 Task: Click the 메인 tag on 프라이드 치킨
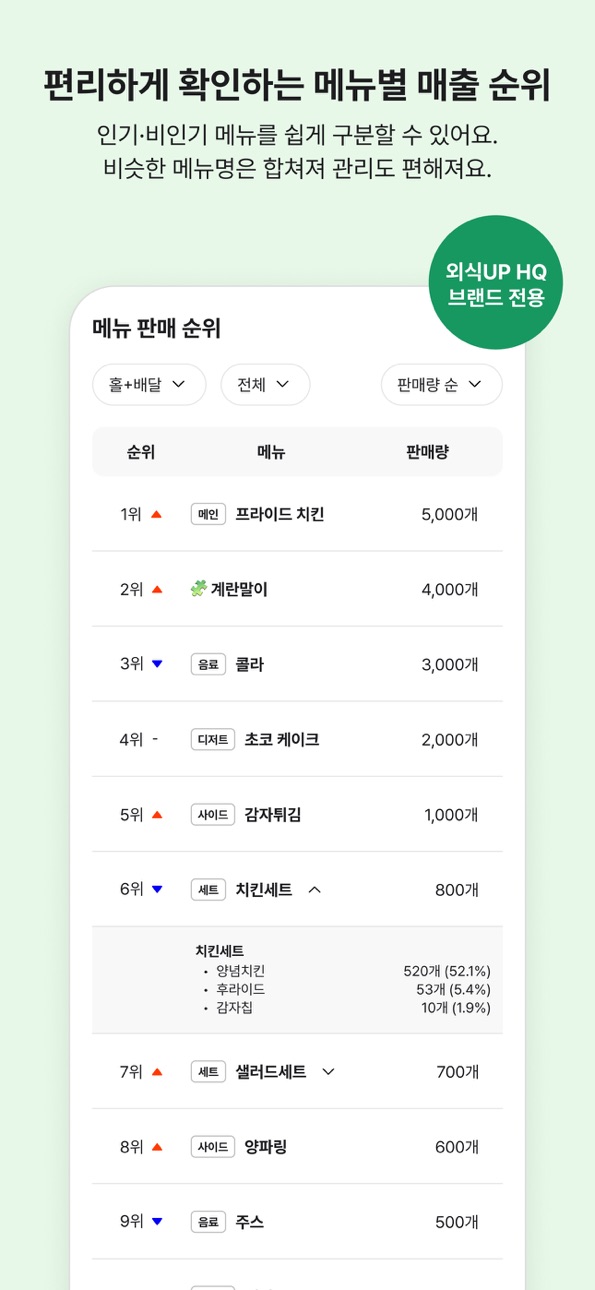click(208, 514)
